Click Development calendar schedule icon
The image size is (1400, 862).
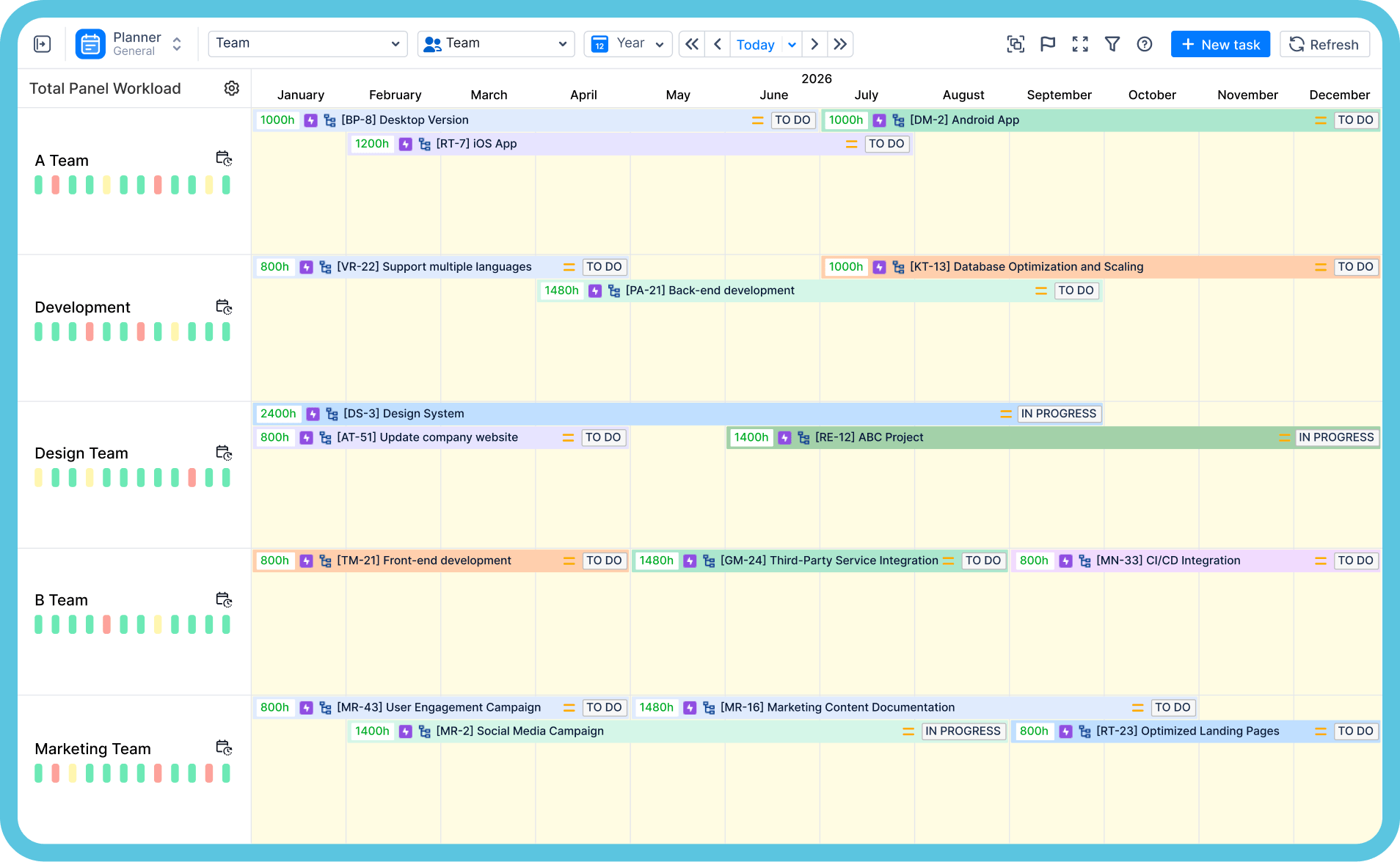point(224,307)
